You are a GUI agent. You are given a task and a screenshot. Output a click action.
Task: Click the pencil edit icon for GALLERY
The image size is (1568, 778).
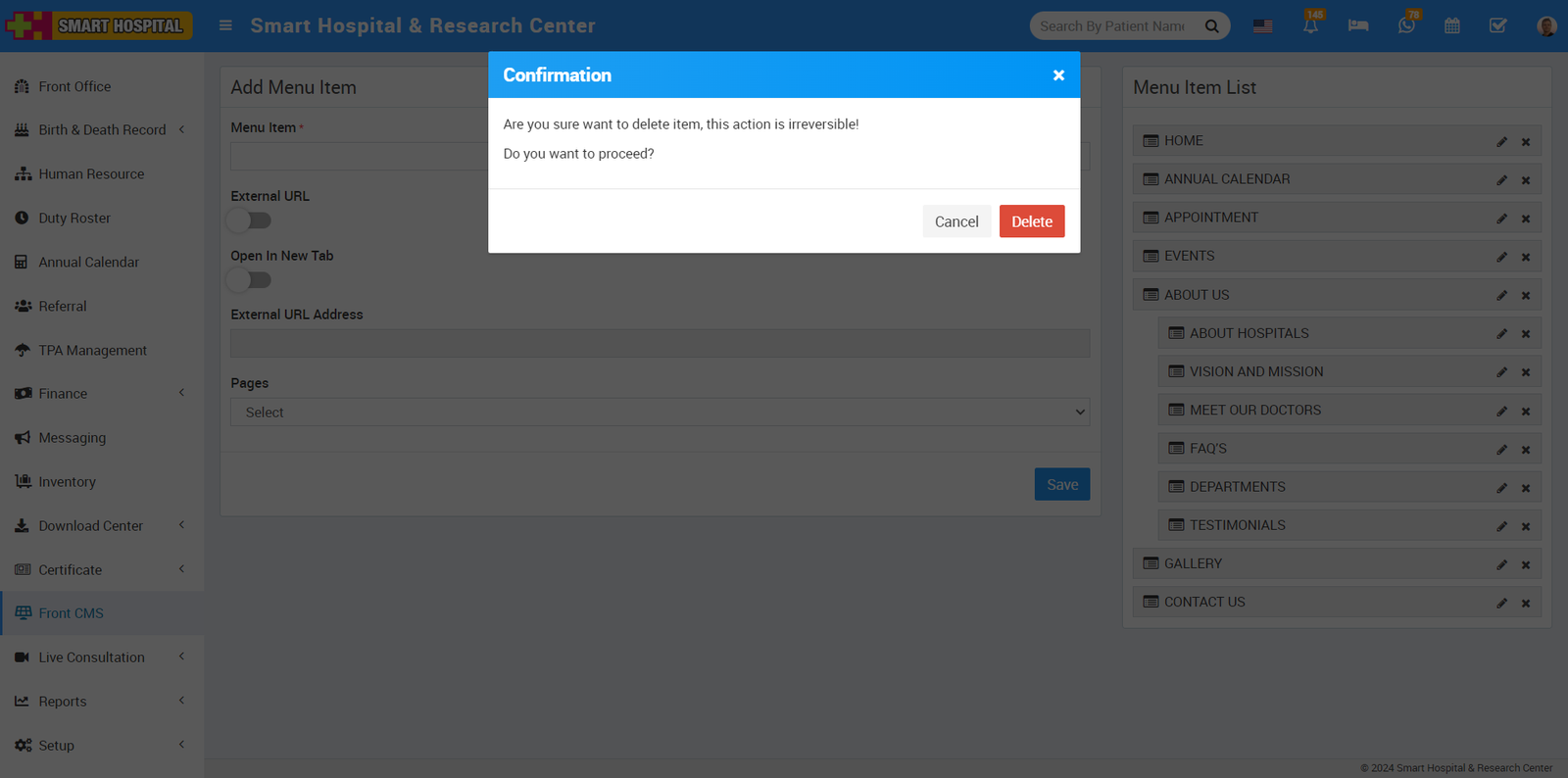coord(1501,564)
